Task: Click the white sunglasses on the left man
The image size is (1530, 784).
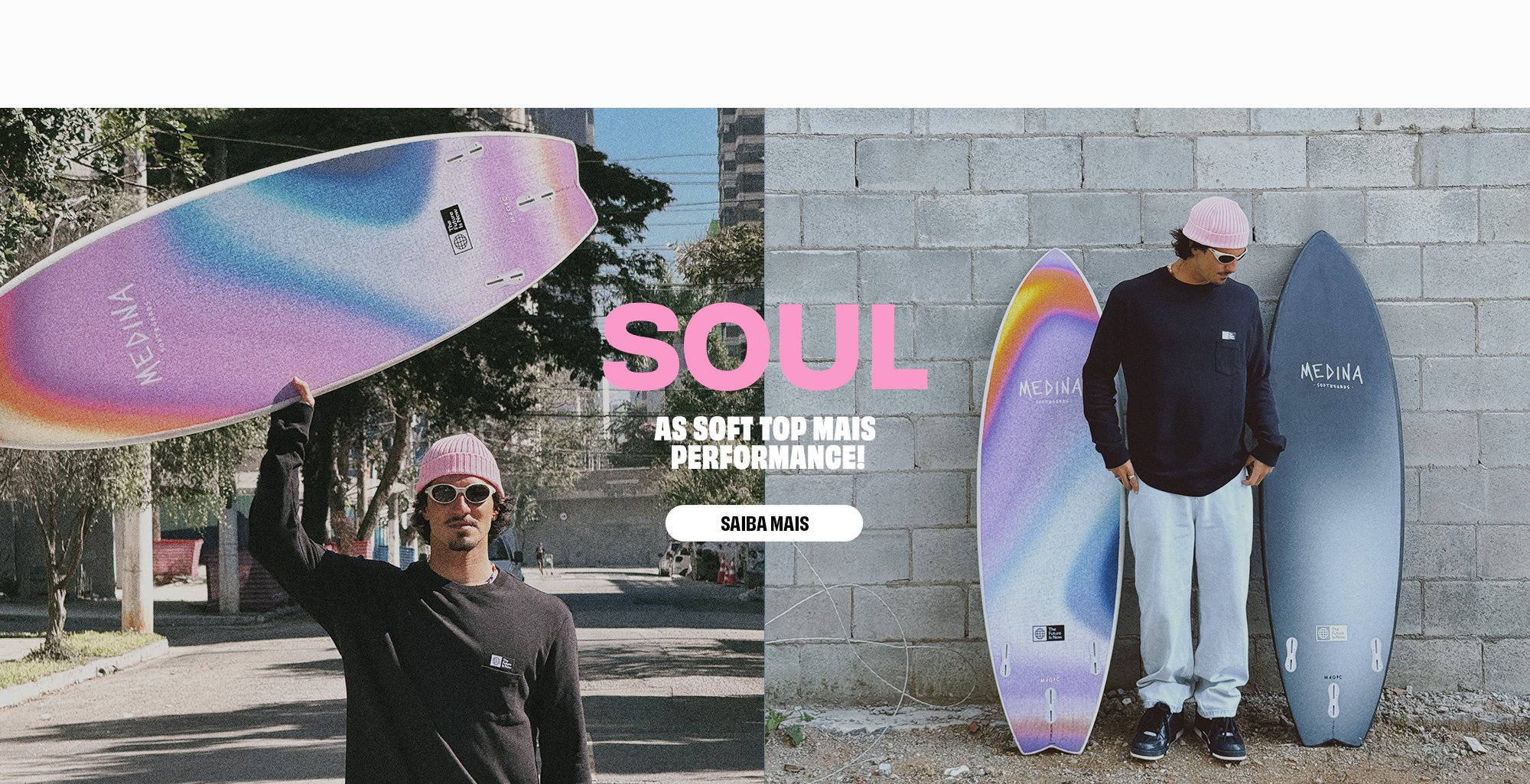Action: 461,493
